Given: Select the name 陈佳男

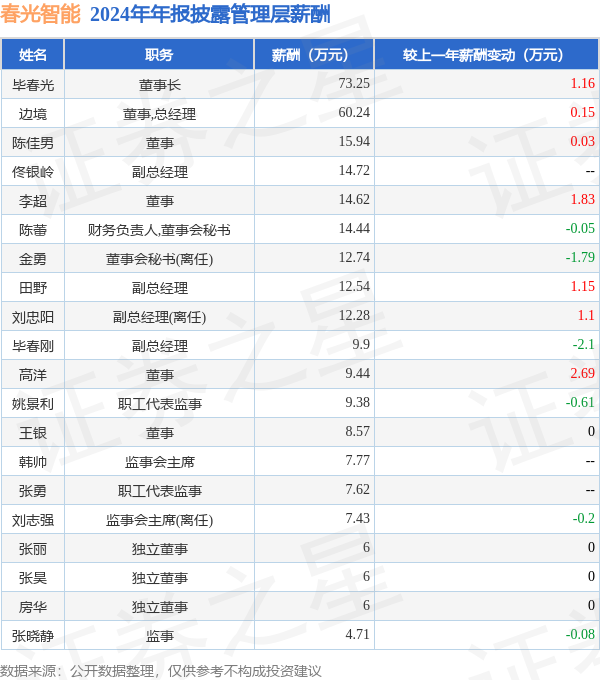Looking at the screenshot, I should pyautogui.click(x=33, y=143).
